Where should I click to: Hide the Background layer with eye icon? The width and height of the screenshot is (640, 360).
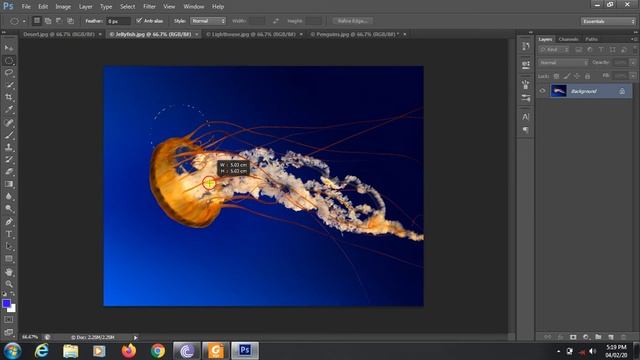542,91
